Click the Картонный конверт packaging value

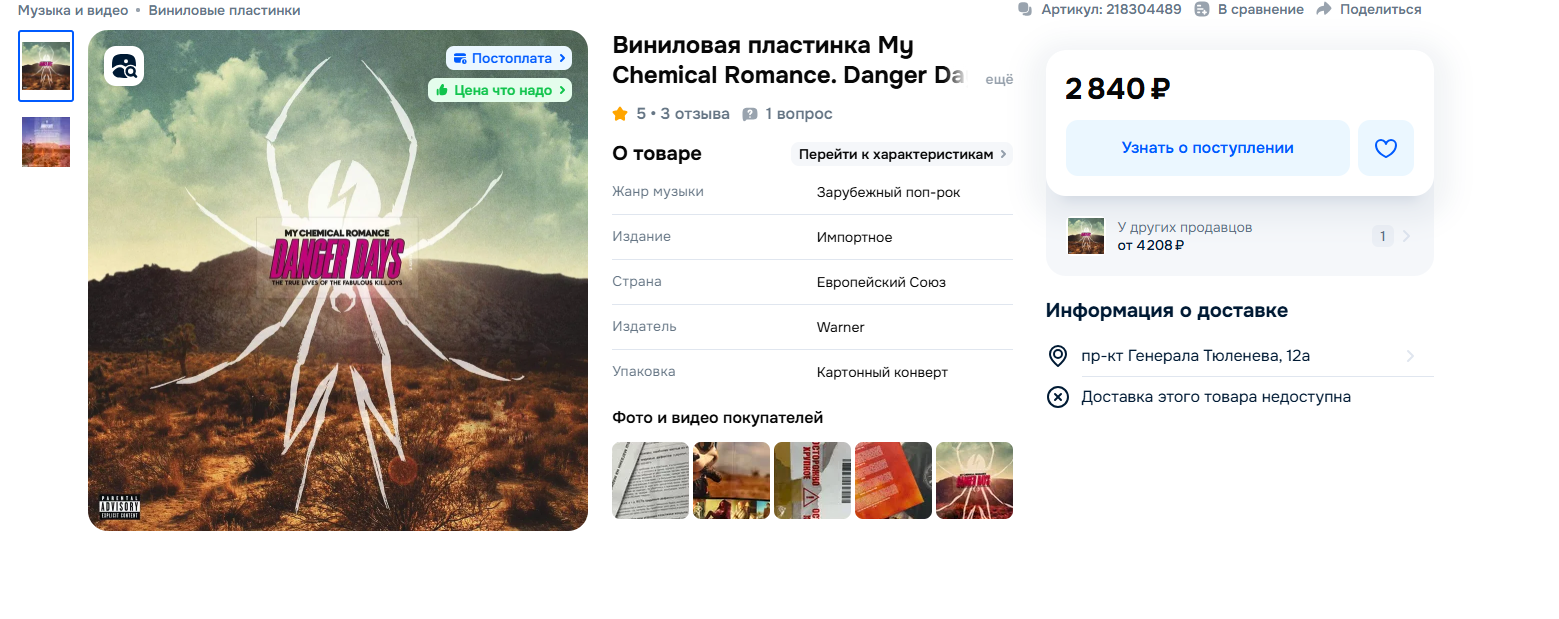click(x=882, y=372)
